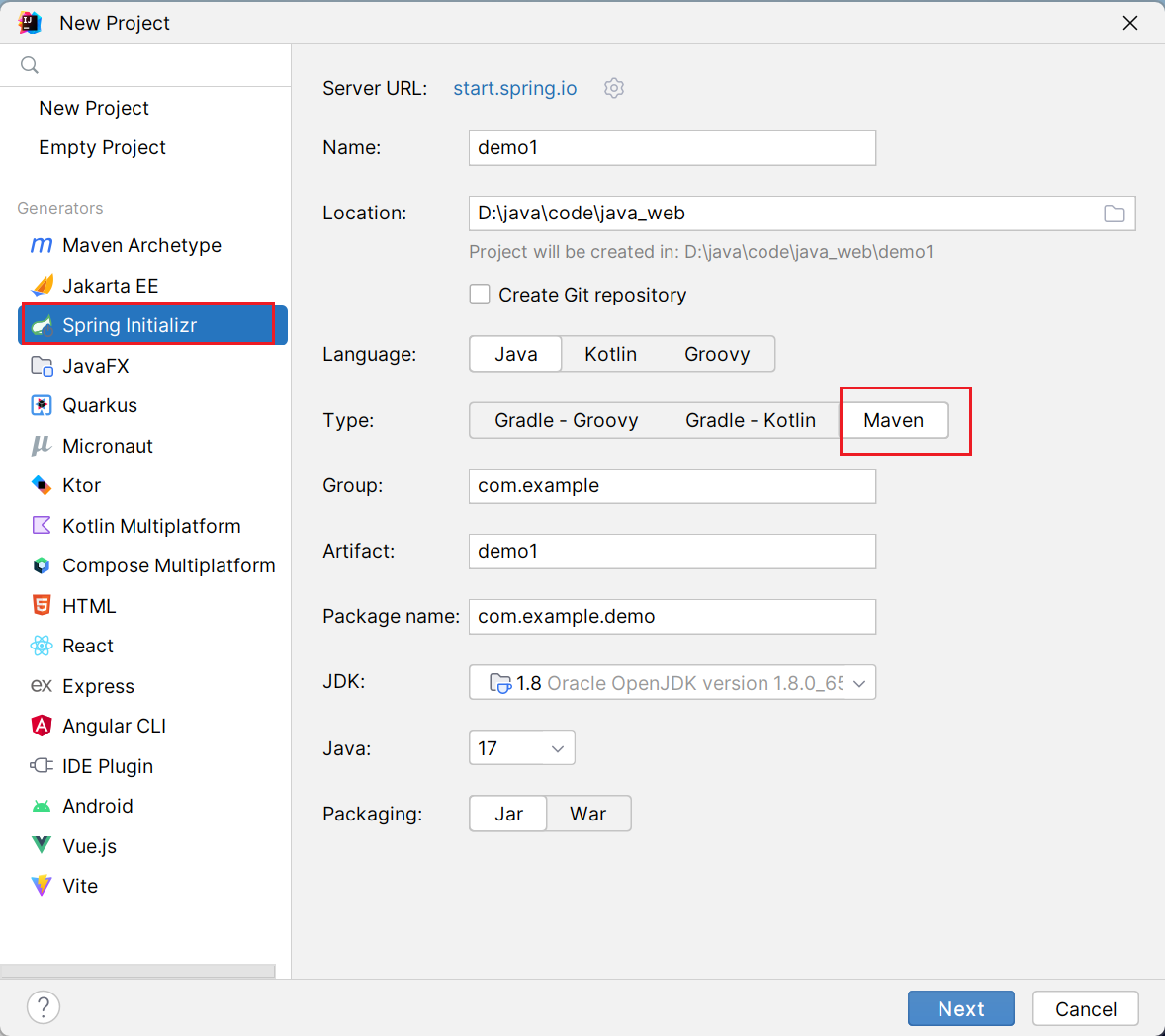Open the Java version 17 dropdown
This screenshot has width=1165, height=1036.
point(521,748)
